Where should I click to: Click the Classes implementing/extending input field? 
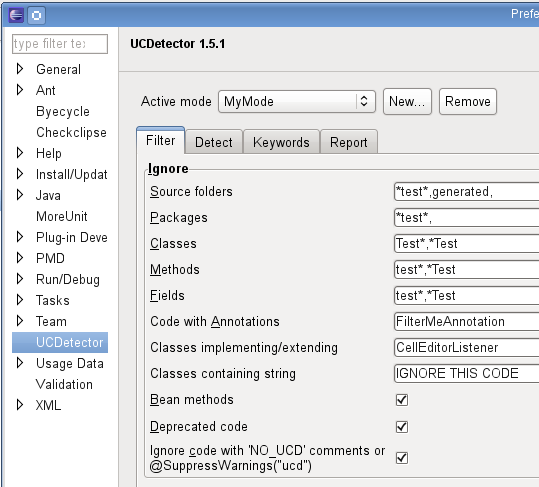click(x=466, y=347)
